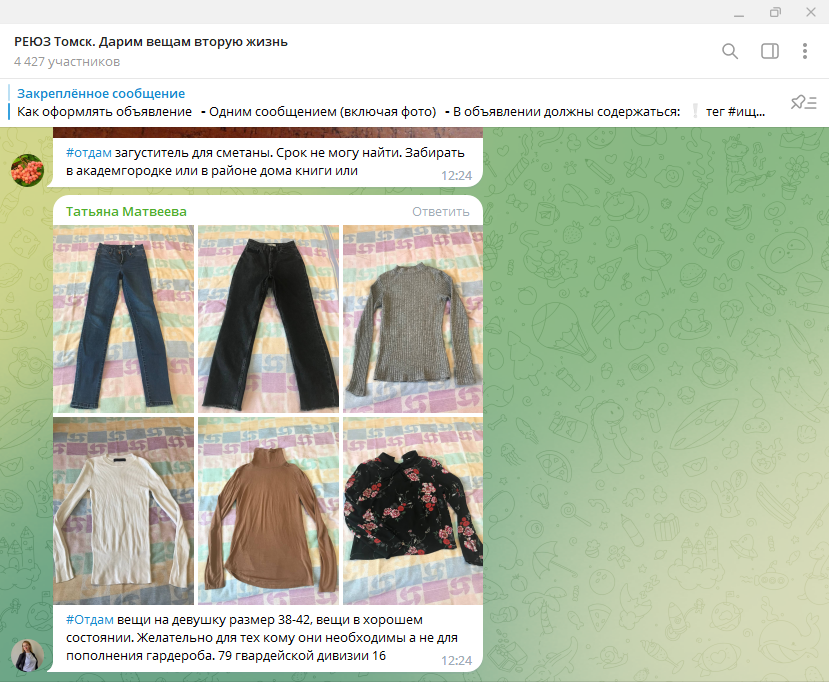Screen dimensions: 829x682
Task: Click the chat title РЕЮЗ Томск
Action: tap(150, 41)
